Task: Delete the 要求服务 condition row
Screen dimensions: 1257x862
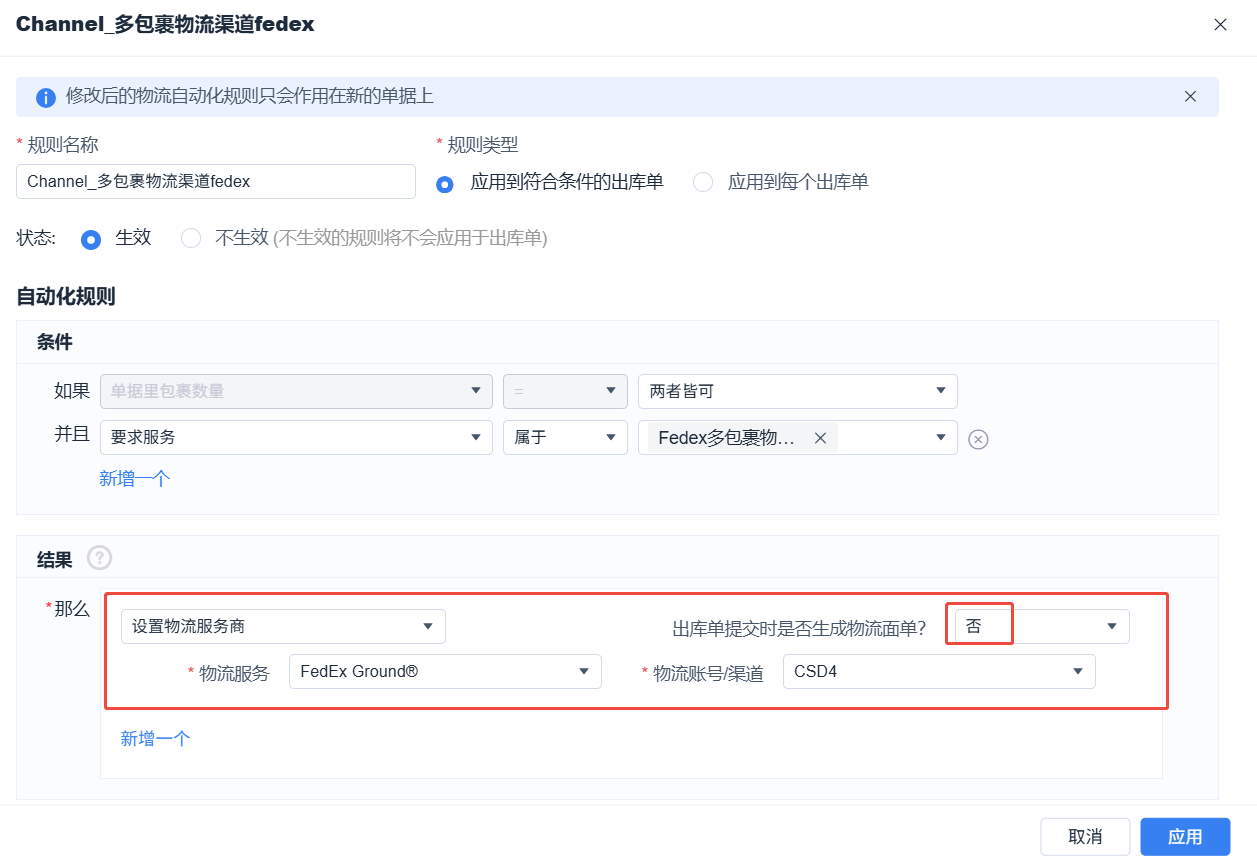Action: [979, 439]
